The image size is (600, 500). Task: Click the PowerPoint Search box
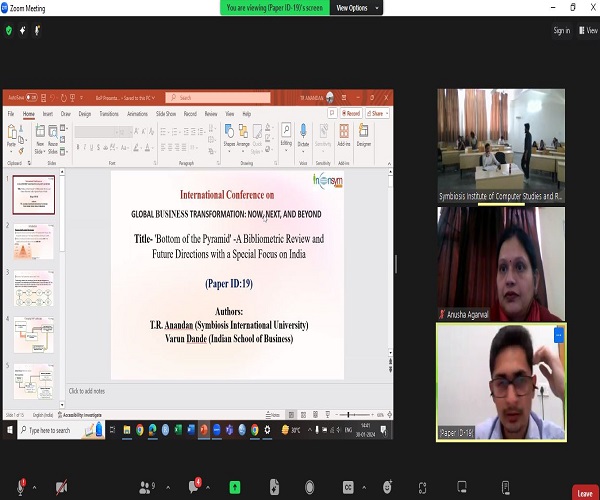click(x=218, y=98)
